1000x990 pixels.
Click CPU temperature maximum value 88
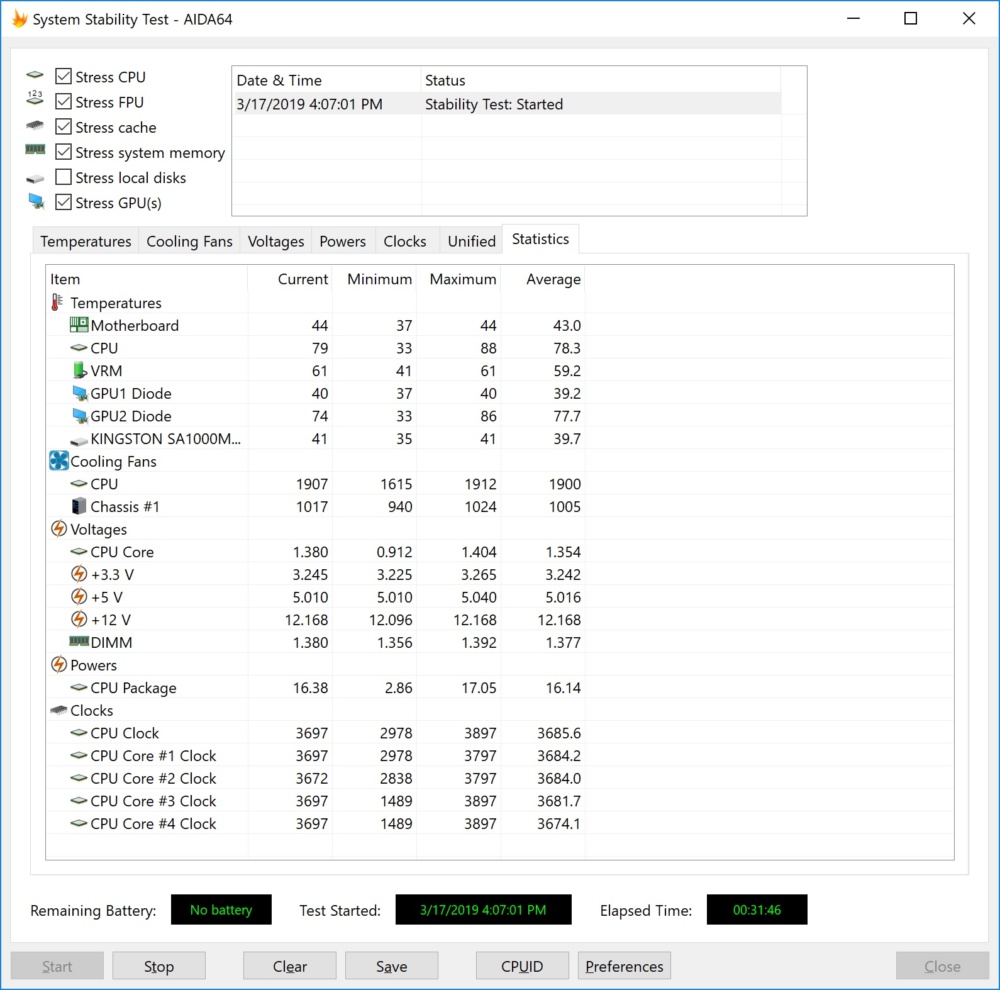pyautogui.click(x=489, y=348)
